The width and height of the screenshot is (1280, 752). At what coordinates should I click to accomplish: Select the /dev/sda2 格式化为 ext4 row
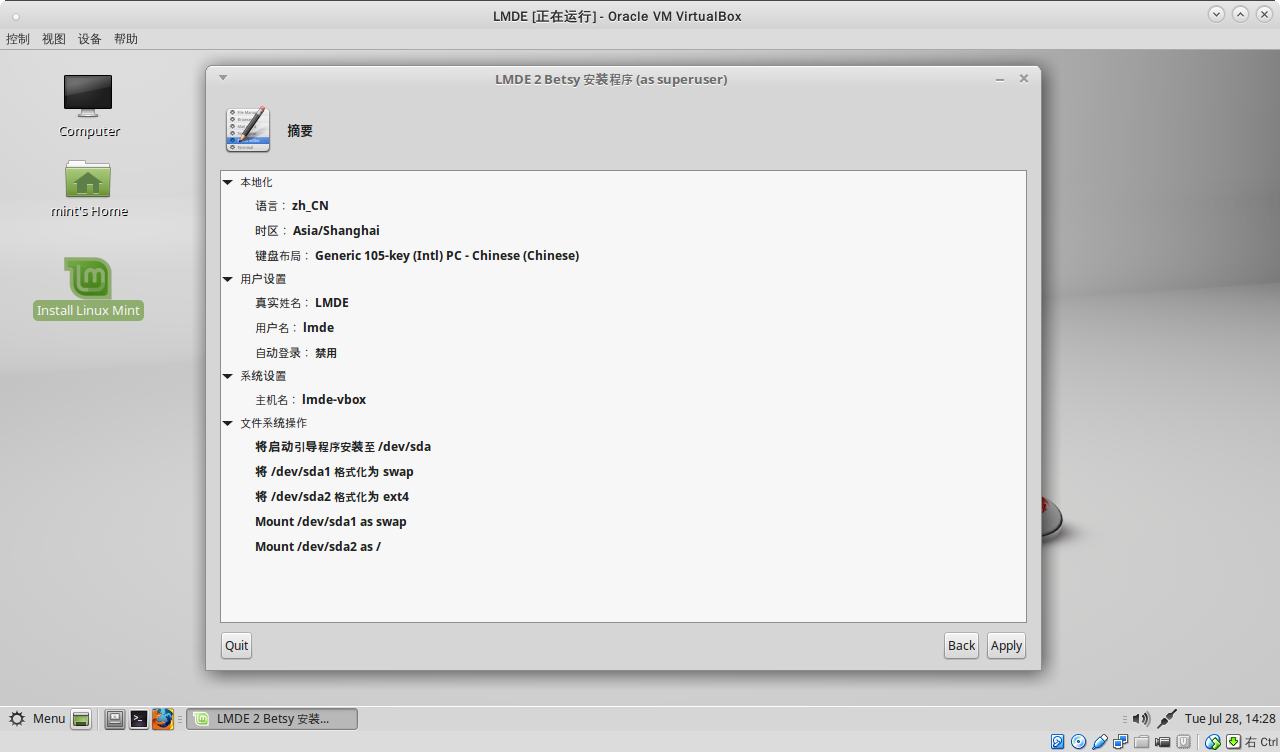tap(624, 497)
